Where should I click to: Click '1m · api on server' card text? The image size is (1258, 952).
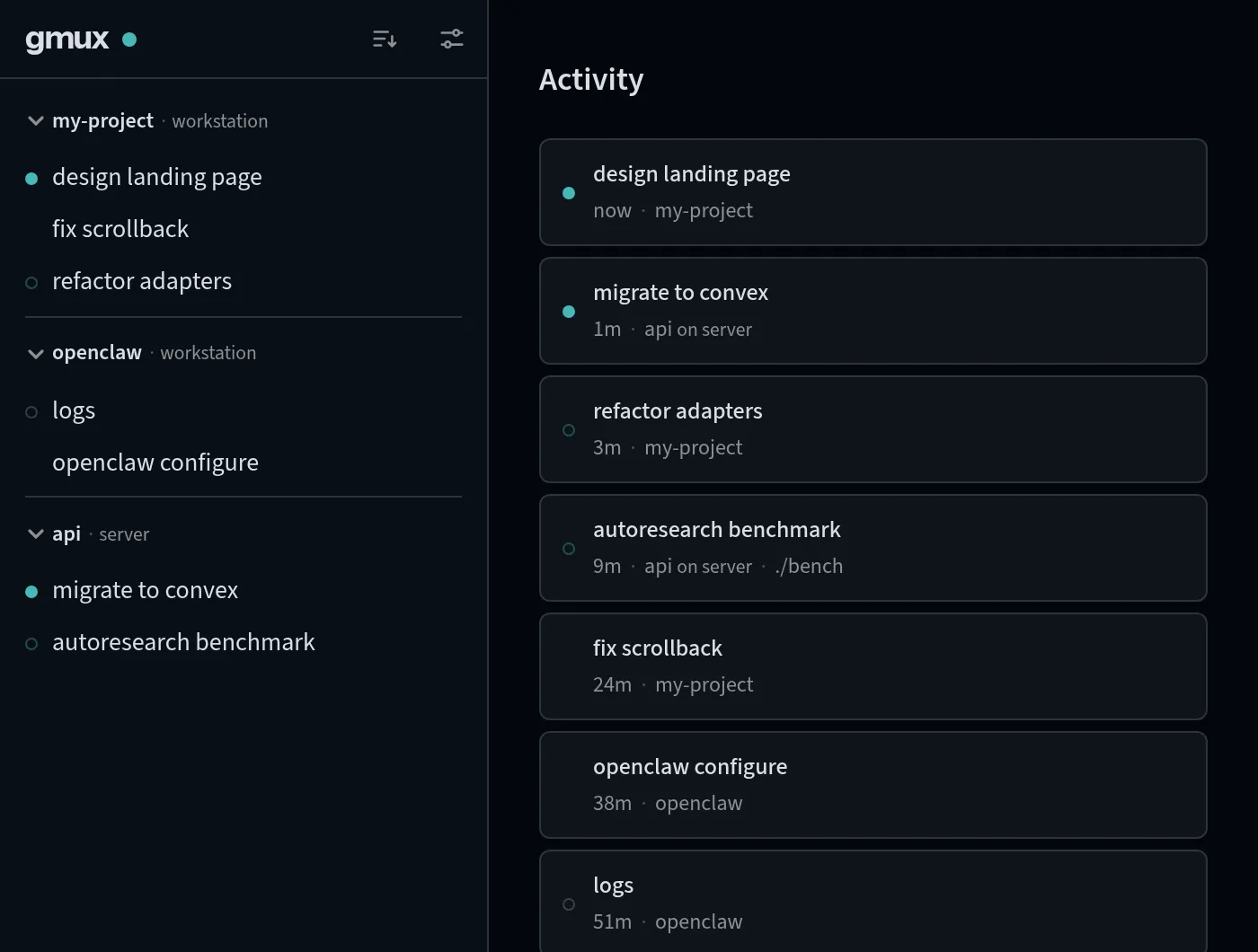click(672, 329)
